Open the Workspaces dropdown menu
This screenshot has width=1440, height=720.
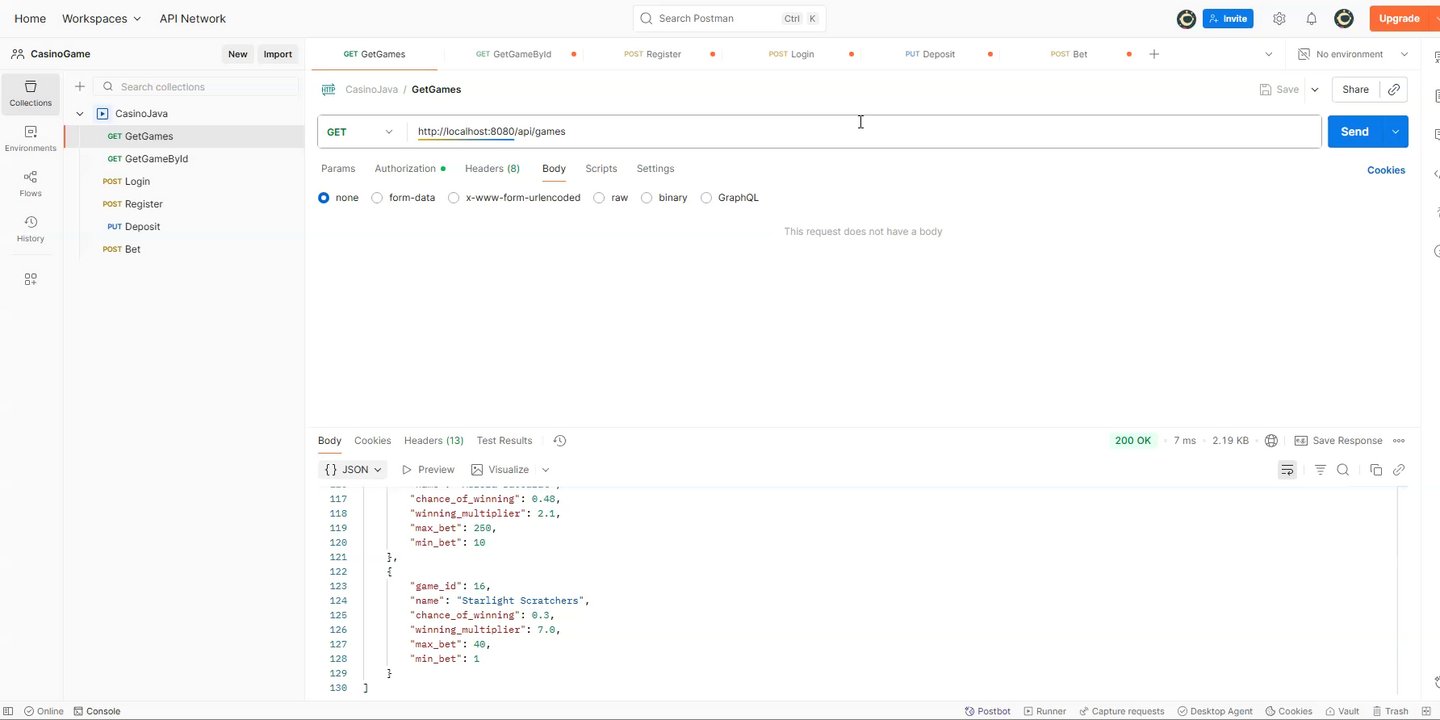[101, 18]
